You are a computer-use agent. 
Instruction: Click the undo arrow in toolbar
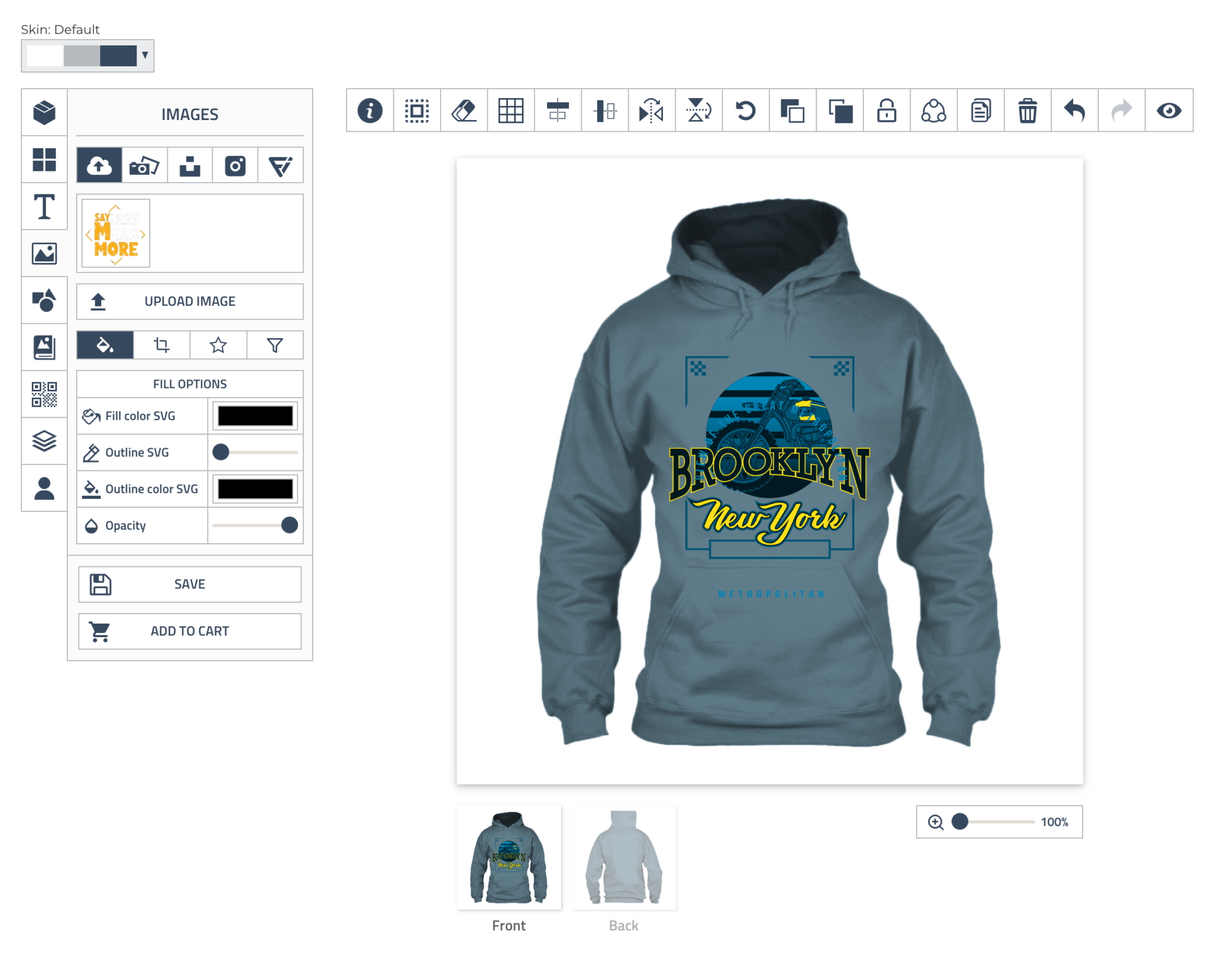point(1074,111)
